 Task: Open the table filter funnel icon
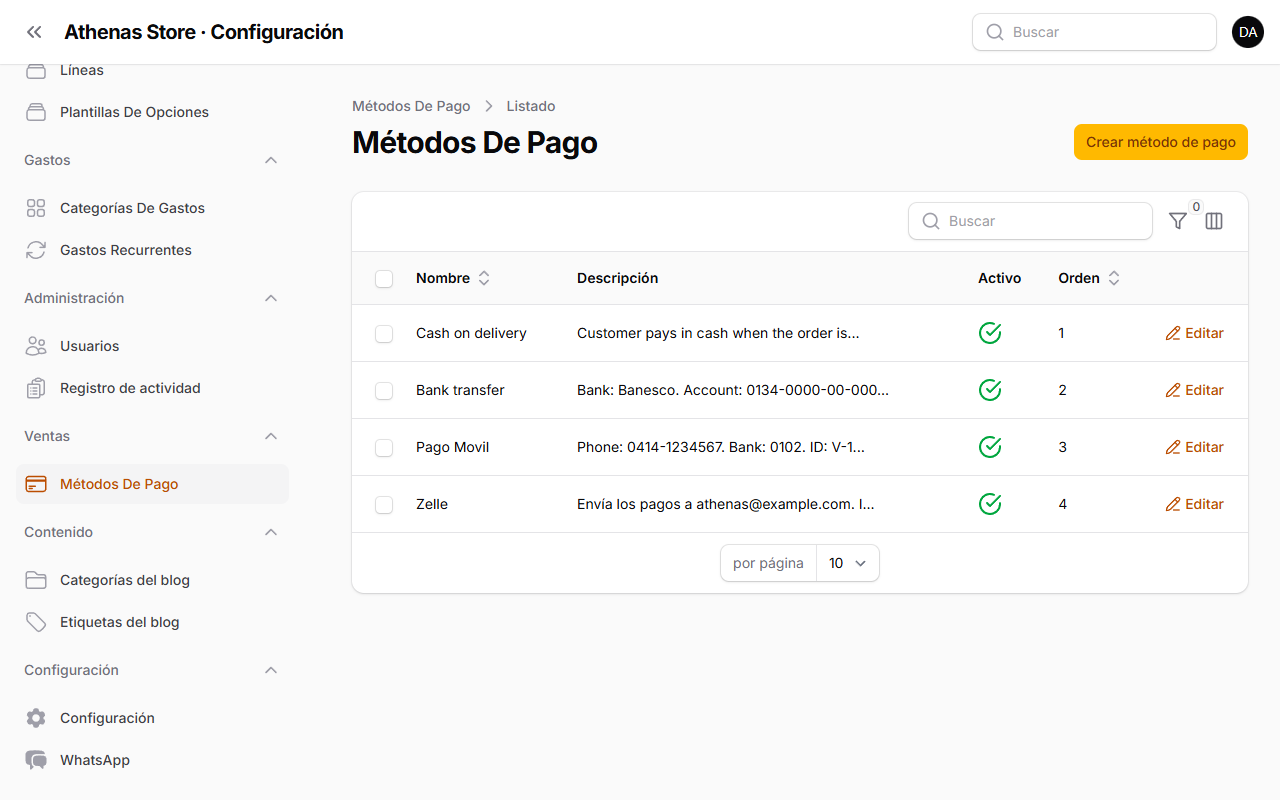(x=1178, y=221)
